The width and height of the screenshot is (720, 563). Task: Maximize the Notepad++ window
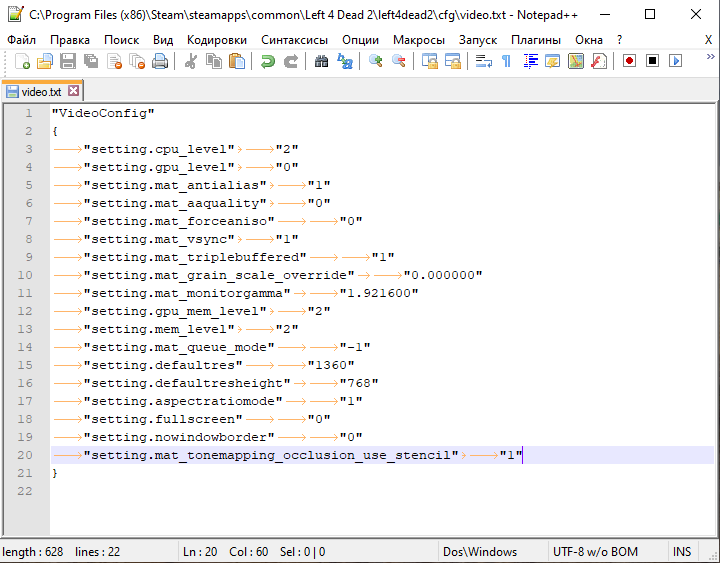coord(650,14)
